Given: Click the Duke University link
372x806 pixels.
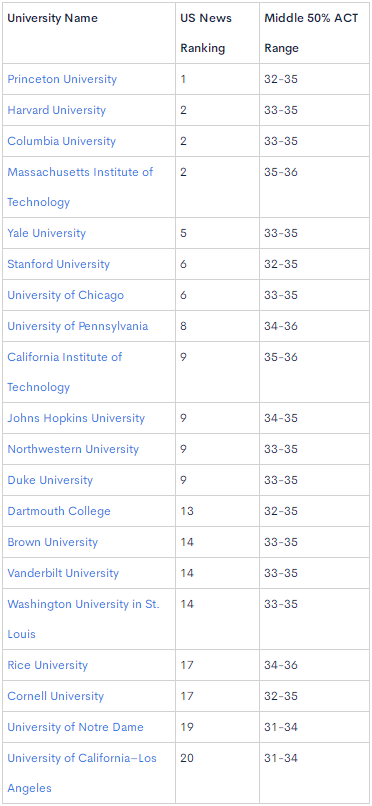Looking at the screenshot, I should [x=50, y=480].
